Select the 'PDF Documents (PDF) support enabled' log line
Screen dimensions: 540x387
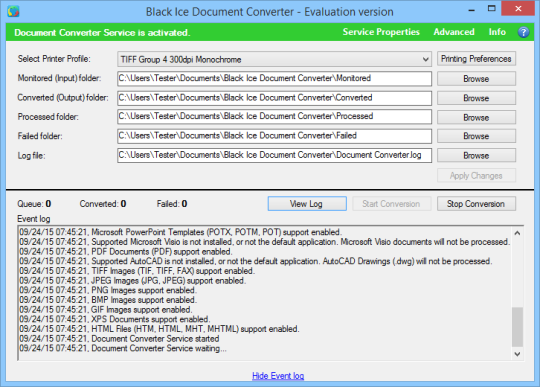126,252
